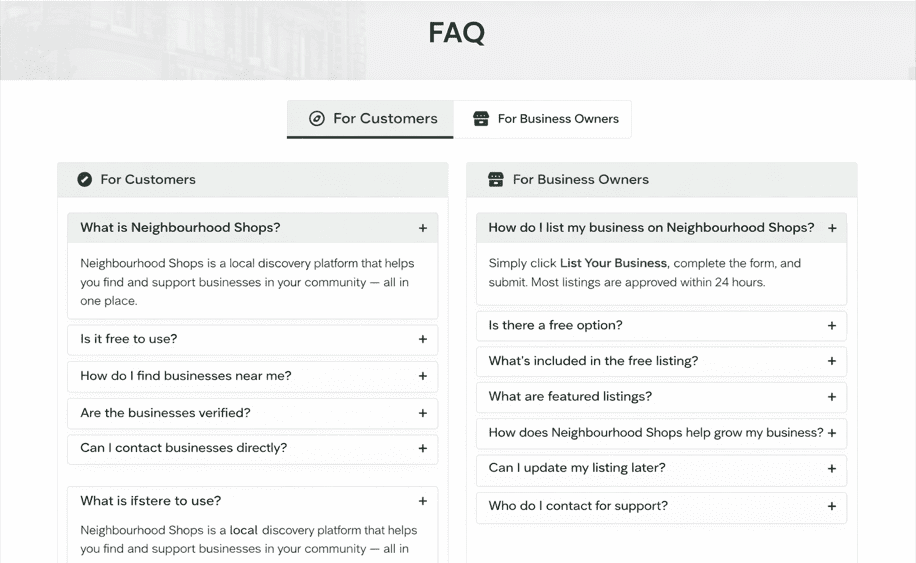Click store icon in Business Owners panel header
This screenshot has height=563, width=916.
[x=496, y=180]
